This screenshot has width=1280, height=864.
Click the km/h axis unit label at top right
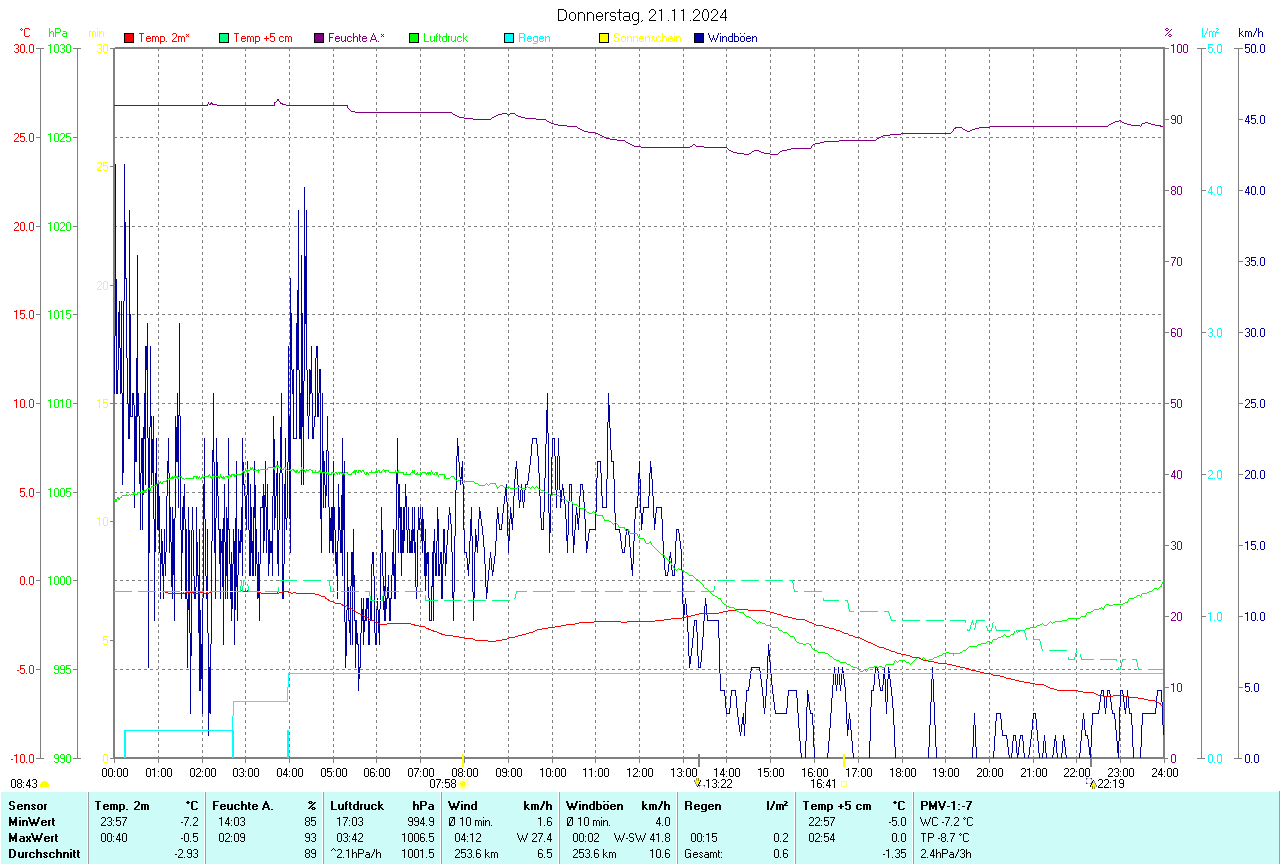click(1250, 33)
